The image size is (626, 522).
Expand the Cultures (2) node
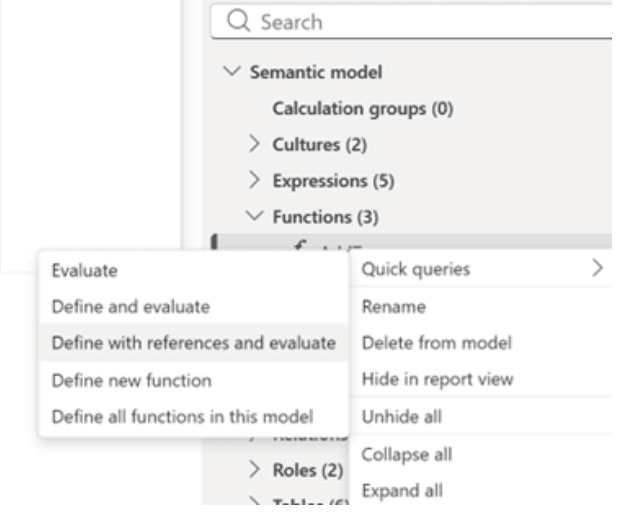point(255,145)
